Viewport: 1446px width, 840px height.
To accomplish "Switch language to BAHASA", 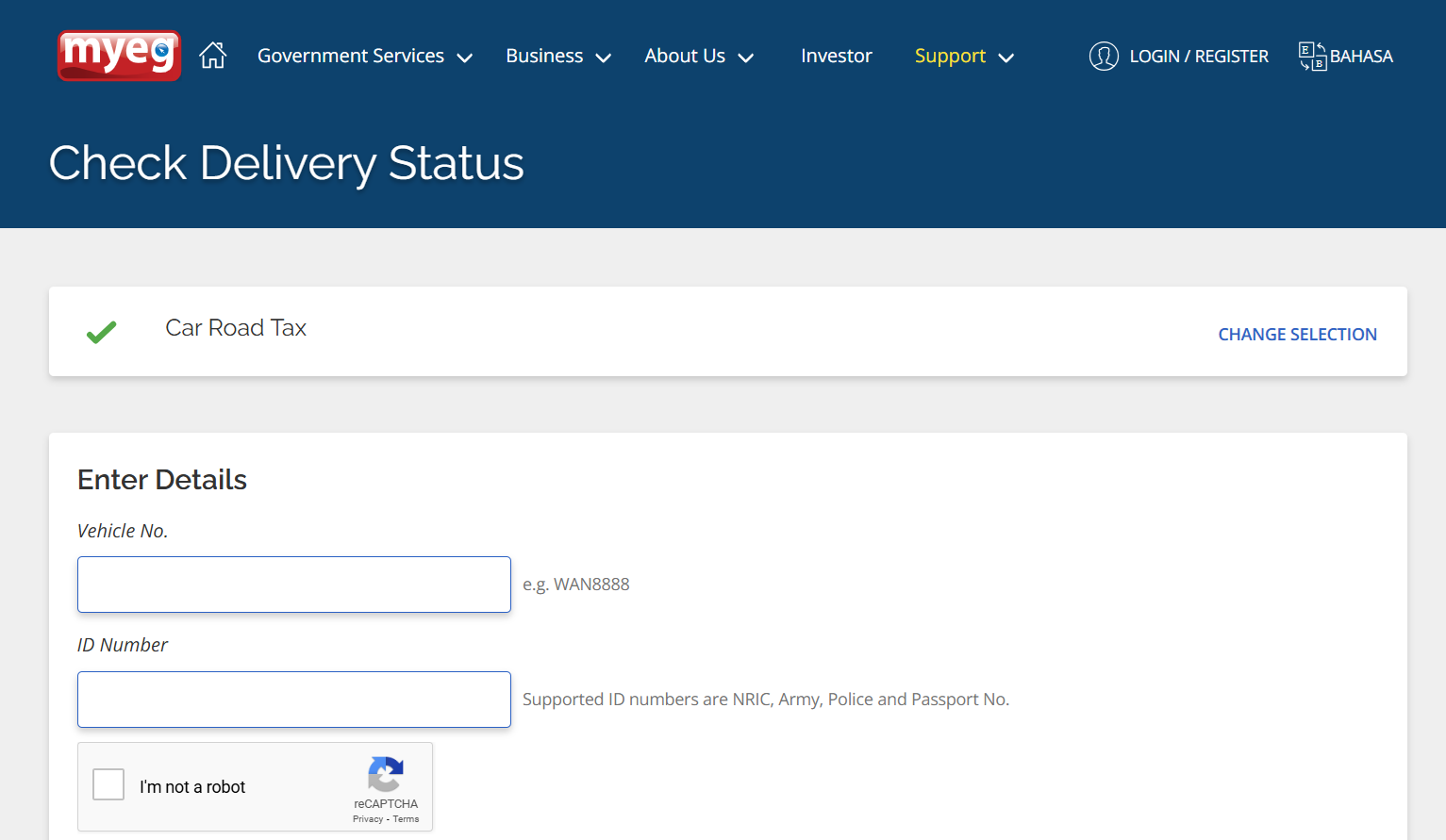I will click(1361, 57).
